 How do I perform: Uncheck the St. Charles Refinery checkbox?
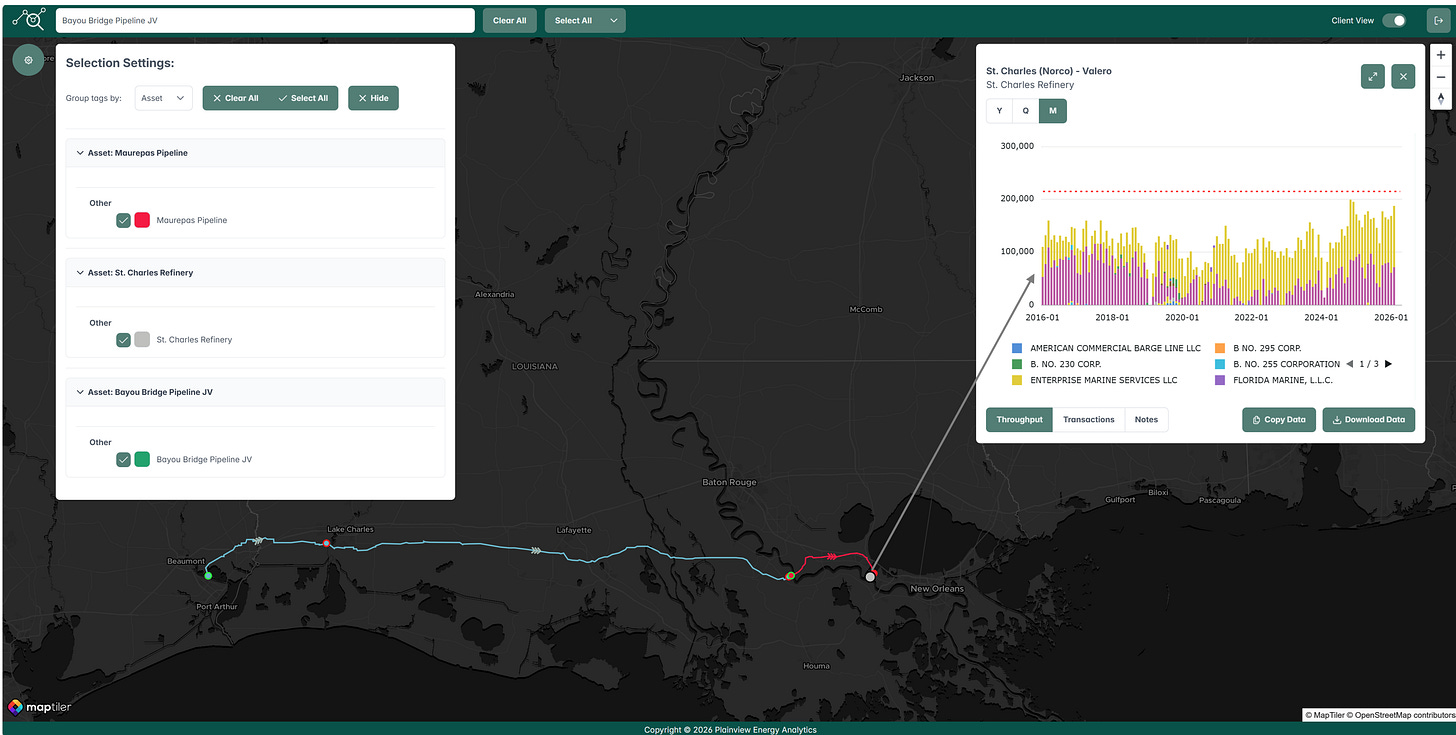pyautogui.click(x=123, y=340)
